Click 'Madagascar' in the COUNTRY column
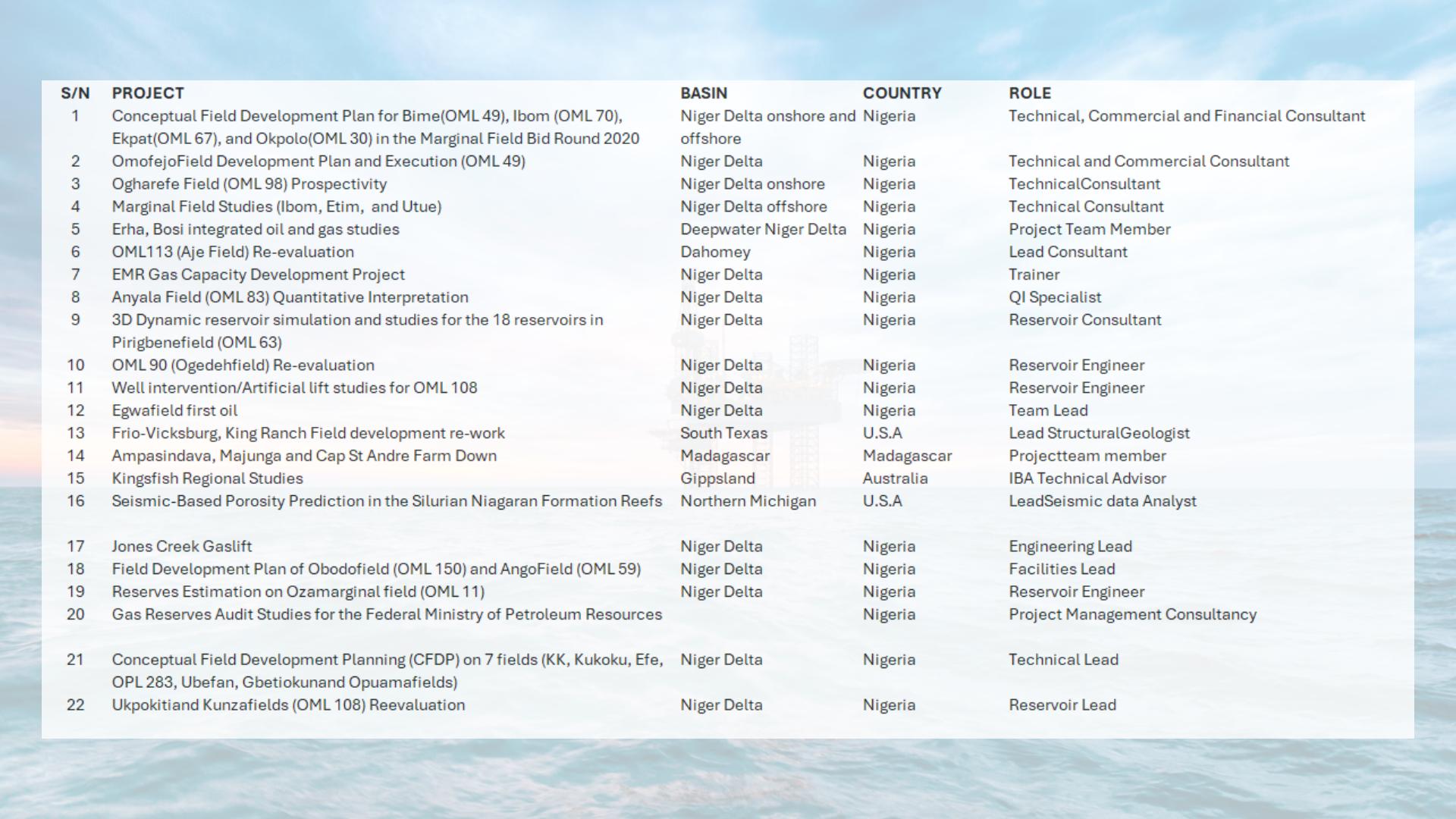Screen dimensions: 1456x819 (907, 456)
